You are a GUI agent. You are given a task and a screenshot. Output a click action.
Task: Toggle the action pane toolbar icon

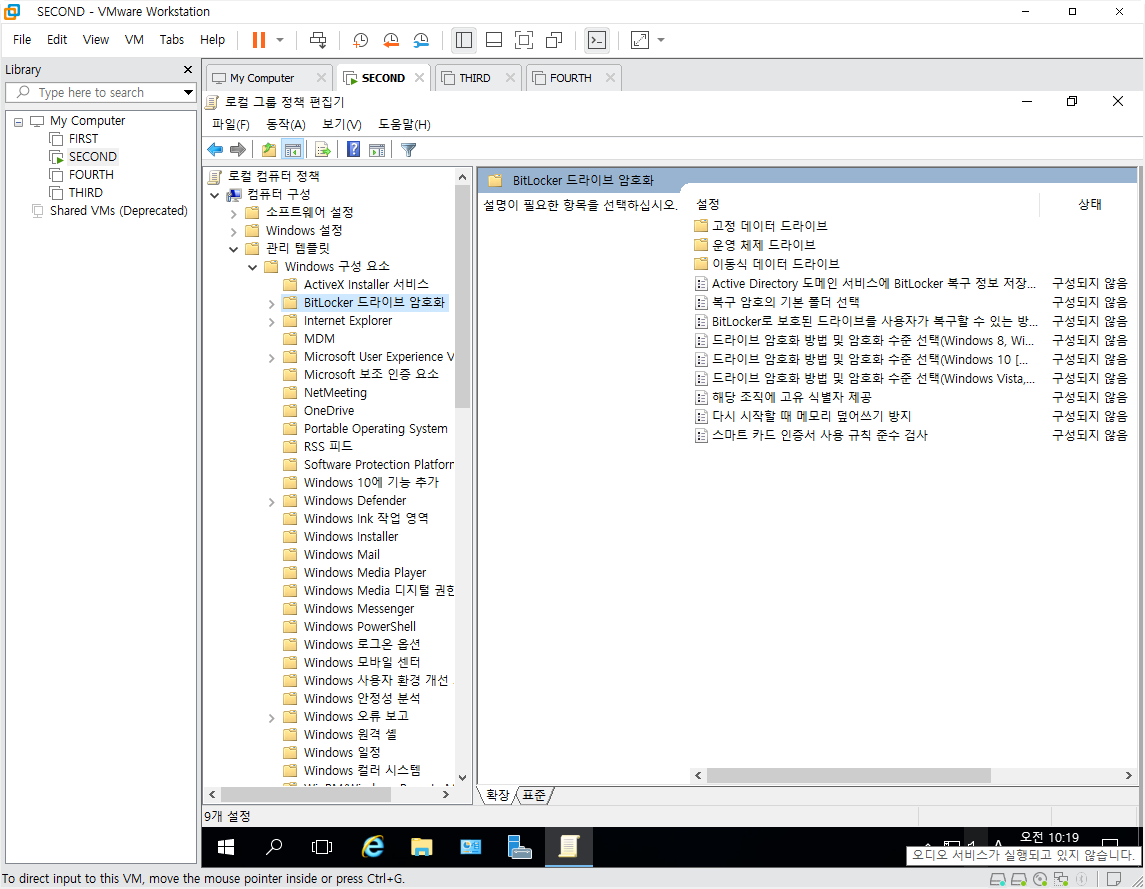pyautogui.click(x=377, y=150)
